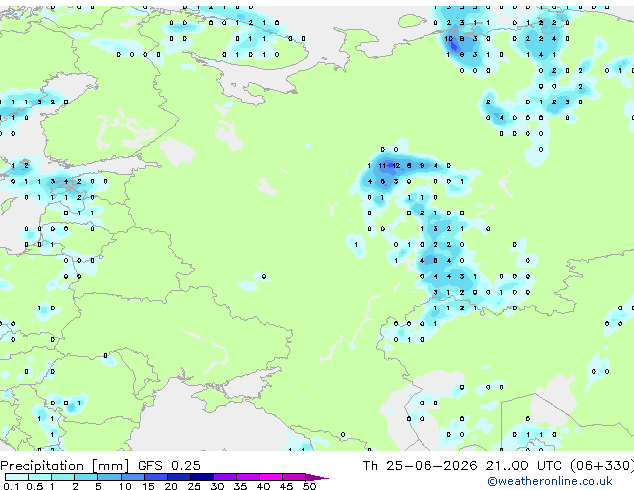Select the 35–40 mm legend color swatch
Screen dimensions: 634x490
(x=248, y=477)
